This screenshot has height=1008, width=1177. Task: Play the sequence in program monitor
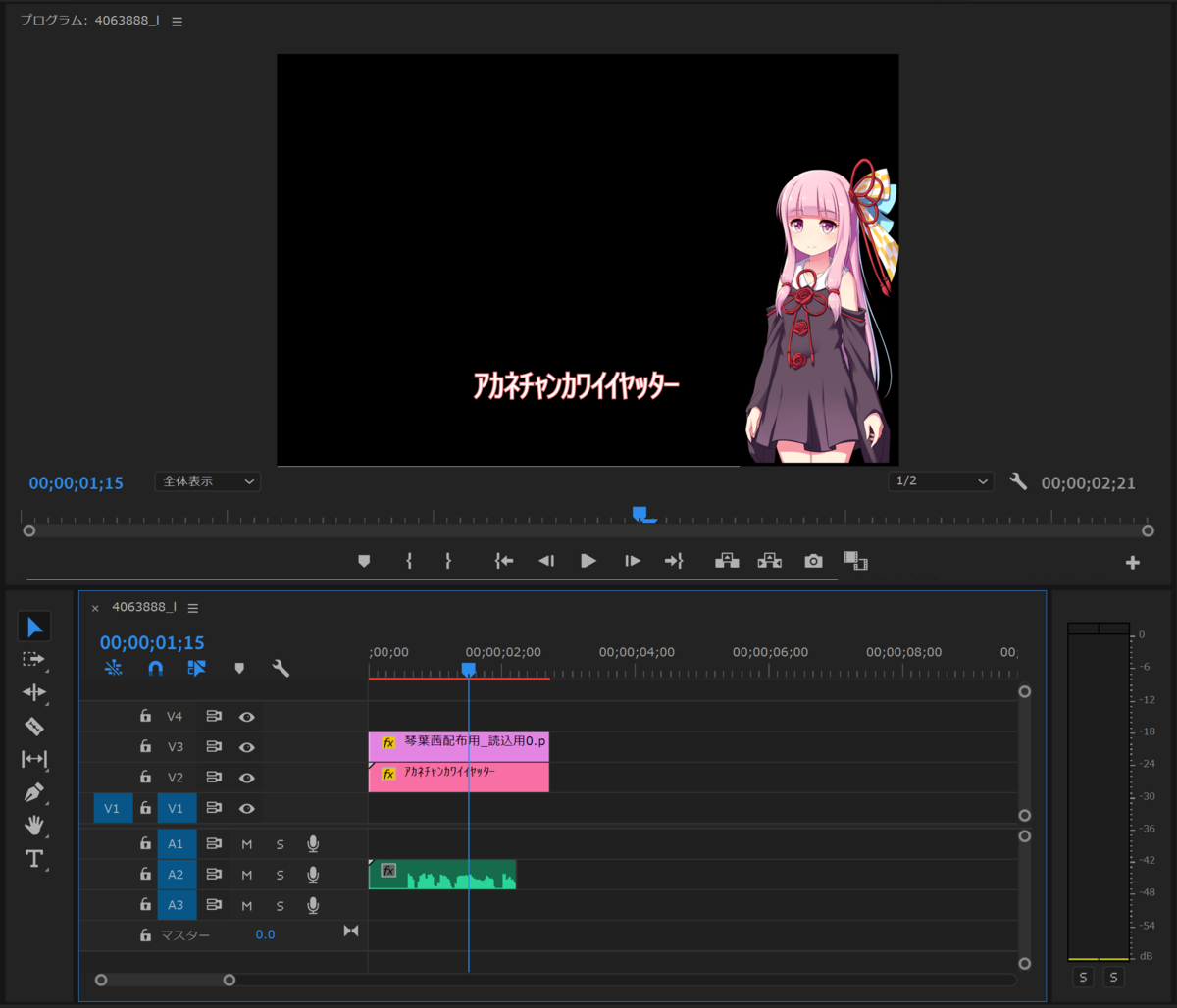(588, 561)
